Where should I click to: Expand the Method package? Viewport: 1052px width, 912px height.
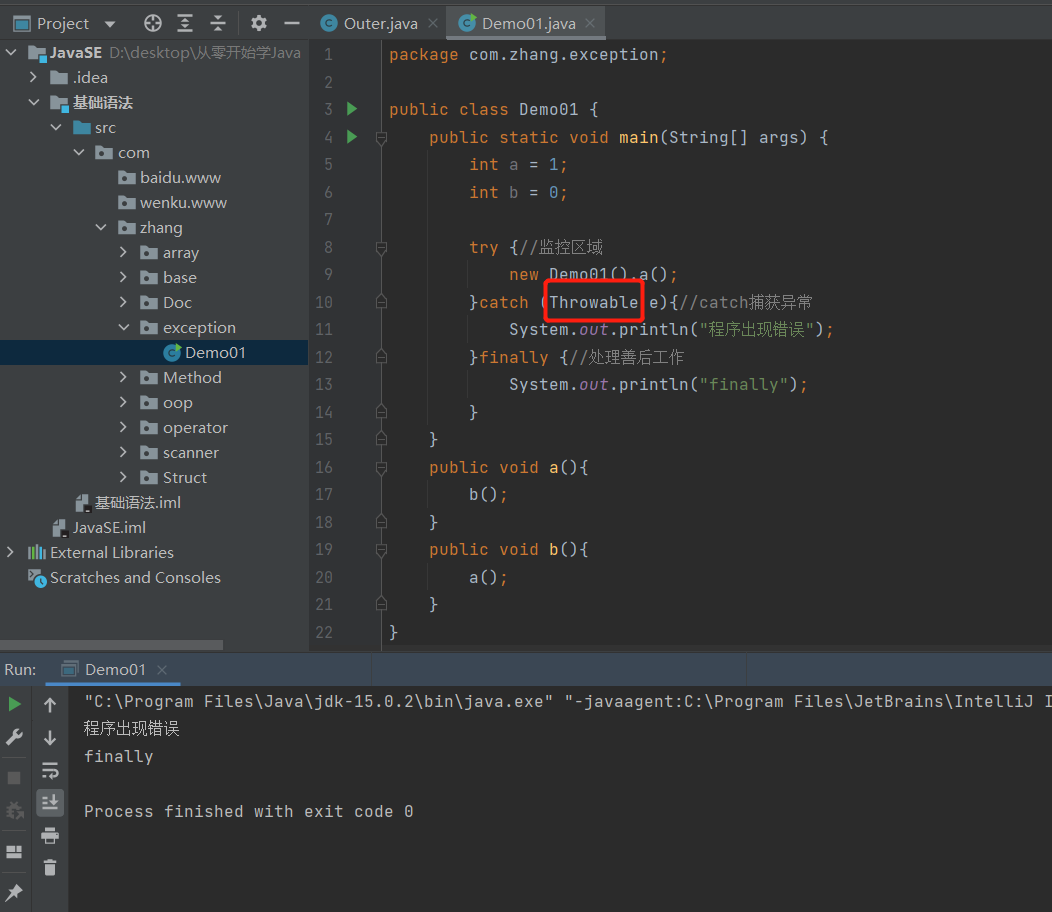click(x=123, y=377)
